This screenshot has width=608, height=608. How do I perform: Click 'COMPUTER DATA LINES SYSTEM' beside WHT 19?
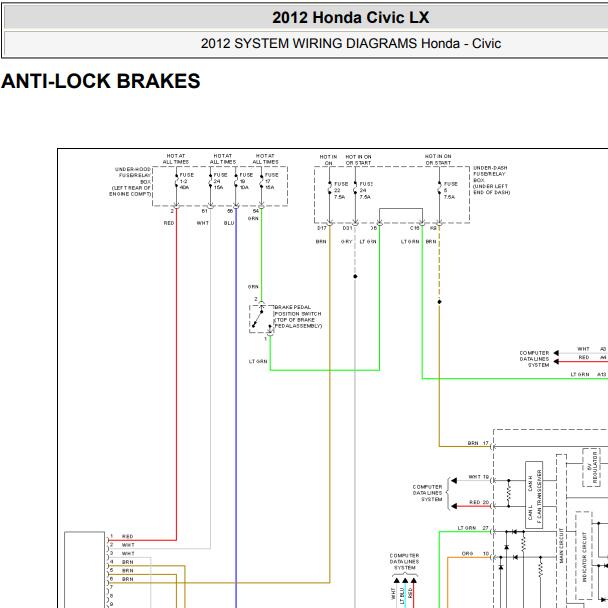coord(427,493)
